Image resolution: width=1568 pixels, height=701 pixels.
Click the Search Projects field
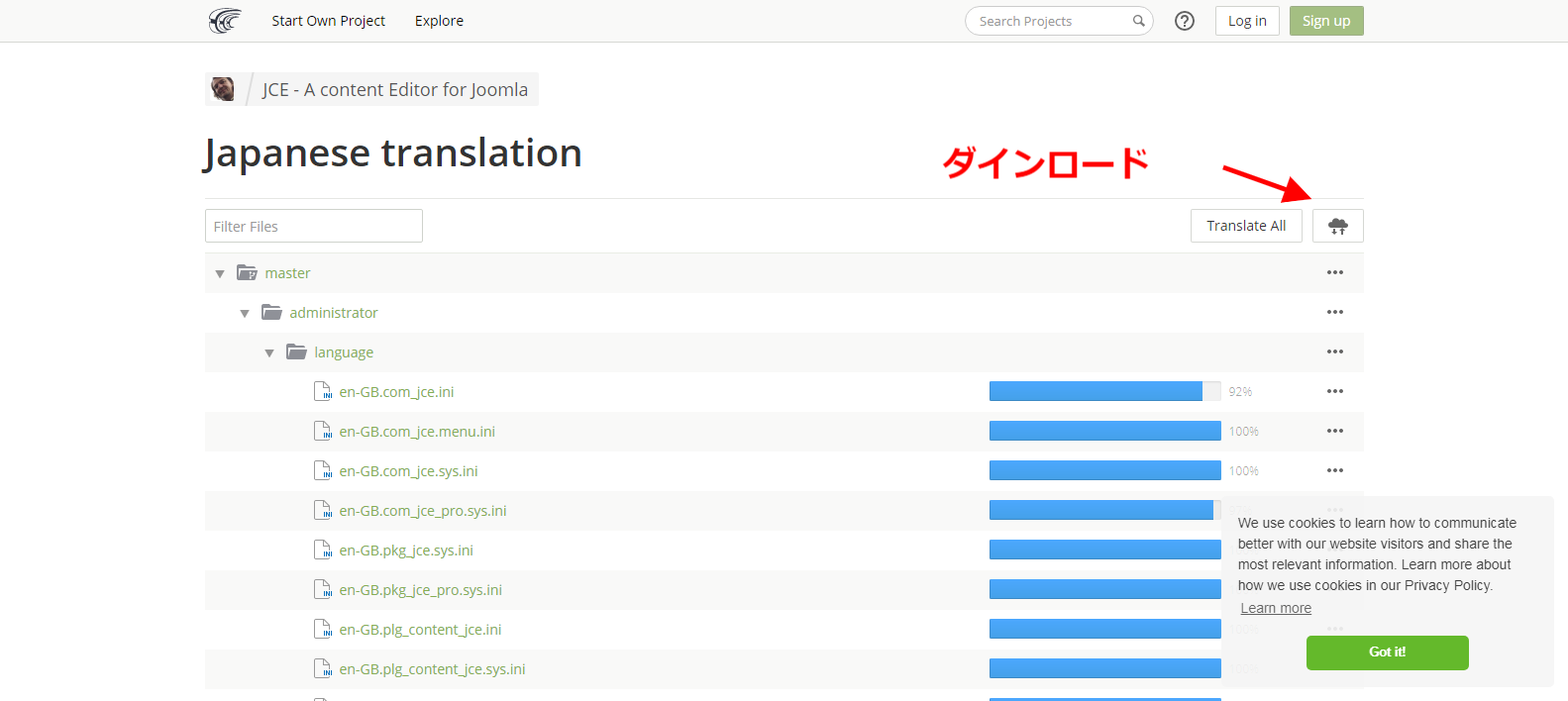pyautogui.click(x=1059, y=21)
